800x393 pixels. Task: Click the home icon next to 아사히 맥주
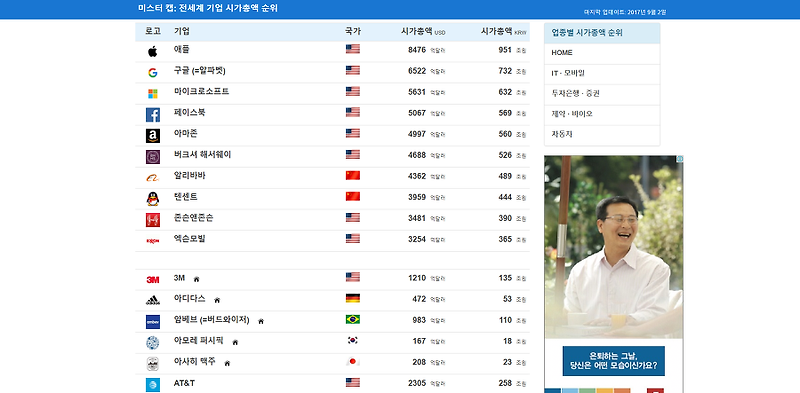227,363
